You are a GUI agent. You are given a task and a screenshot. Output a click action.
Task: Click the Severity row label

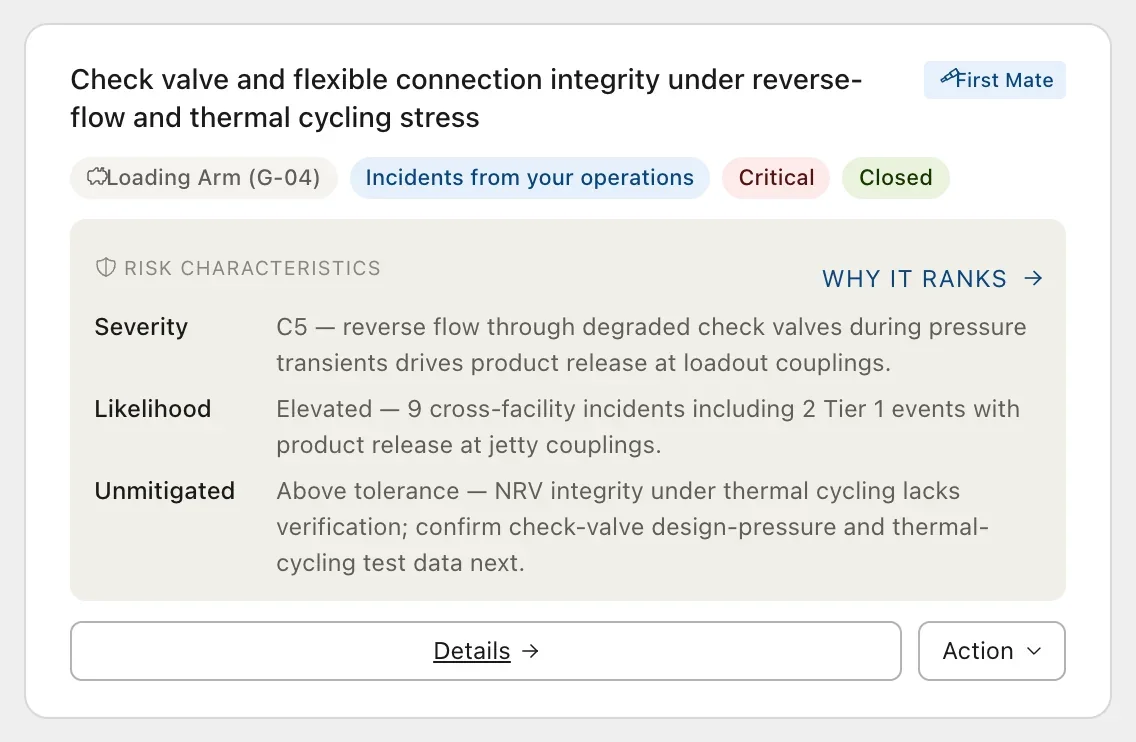pyautogui.click(x=141, y=327)
